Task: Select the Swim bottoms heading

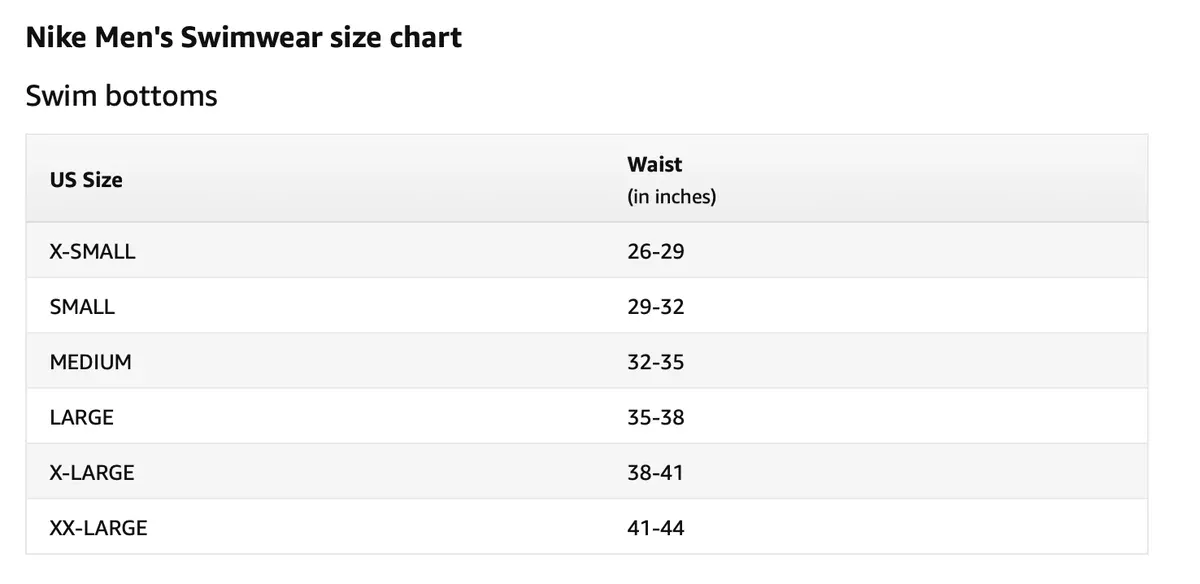Action: [121, 96]
